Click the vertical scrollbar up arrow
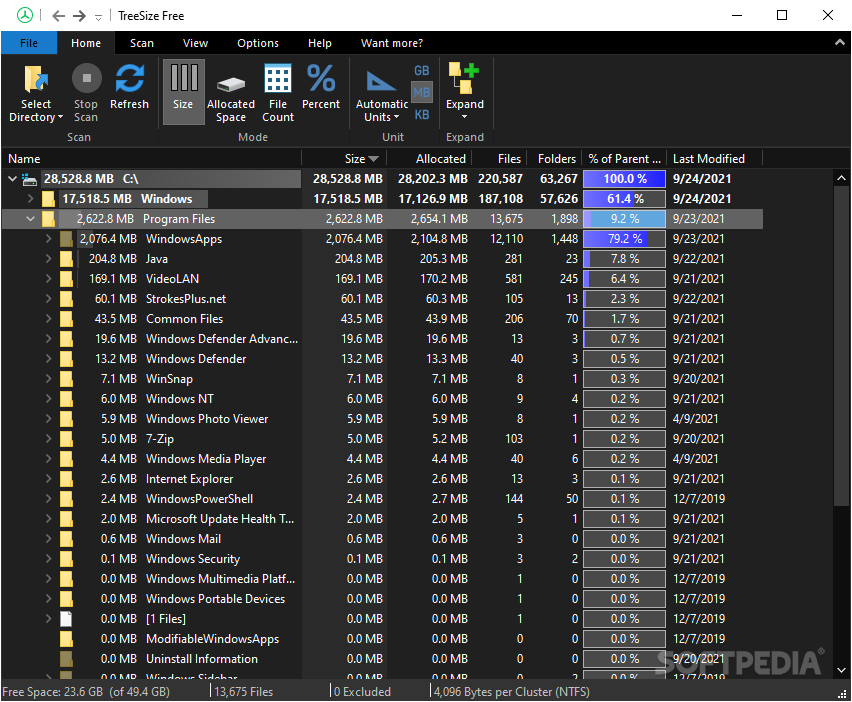The image size is (852, 702). [x=841, y=178]
